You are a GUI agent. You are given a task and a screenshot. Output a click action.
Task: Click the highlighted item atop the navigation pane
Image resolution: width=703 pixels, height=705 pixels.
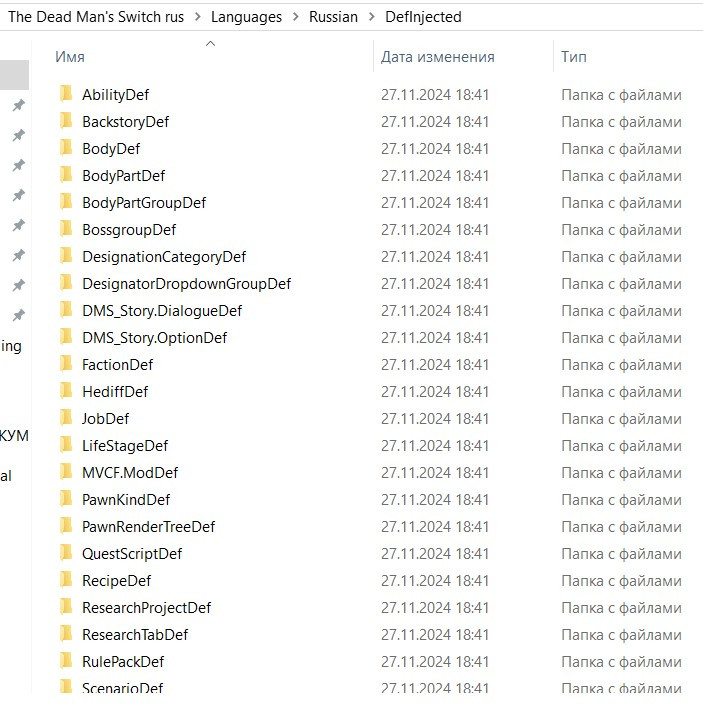click(14, 75)
